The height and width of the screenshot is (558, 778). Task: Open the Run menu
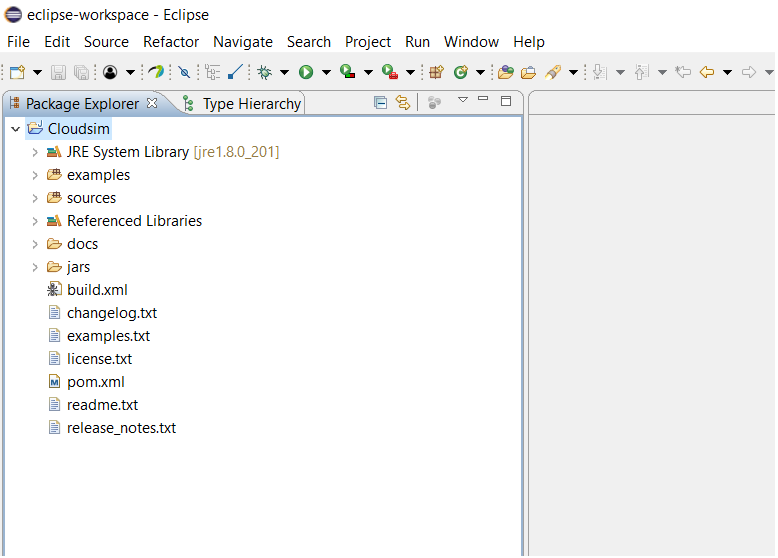click(x=417, y=42)
